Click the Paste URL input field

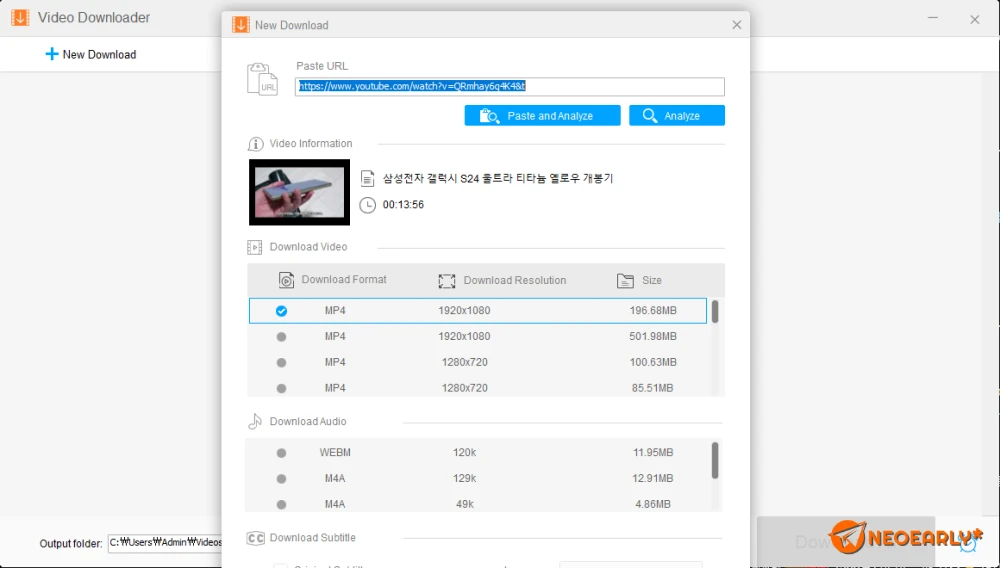510,86
